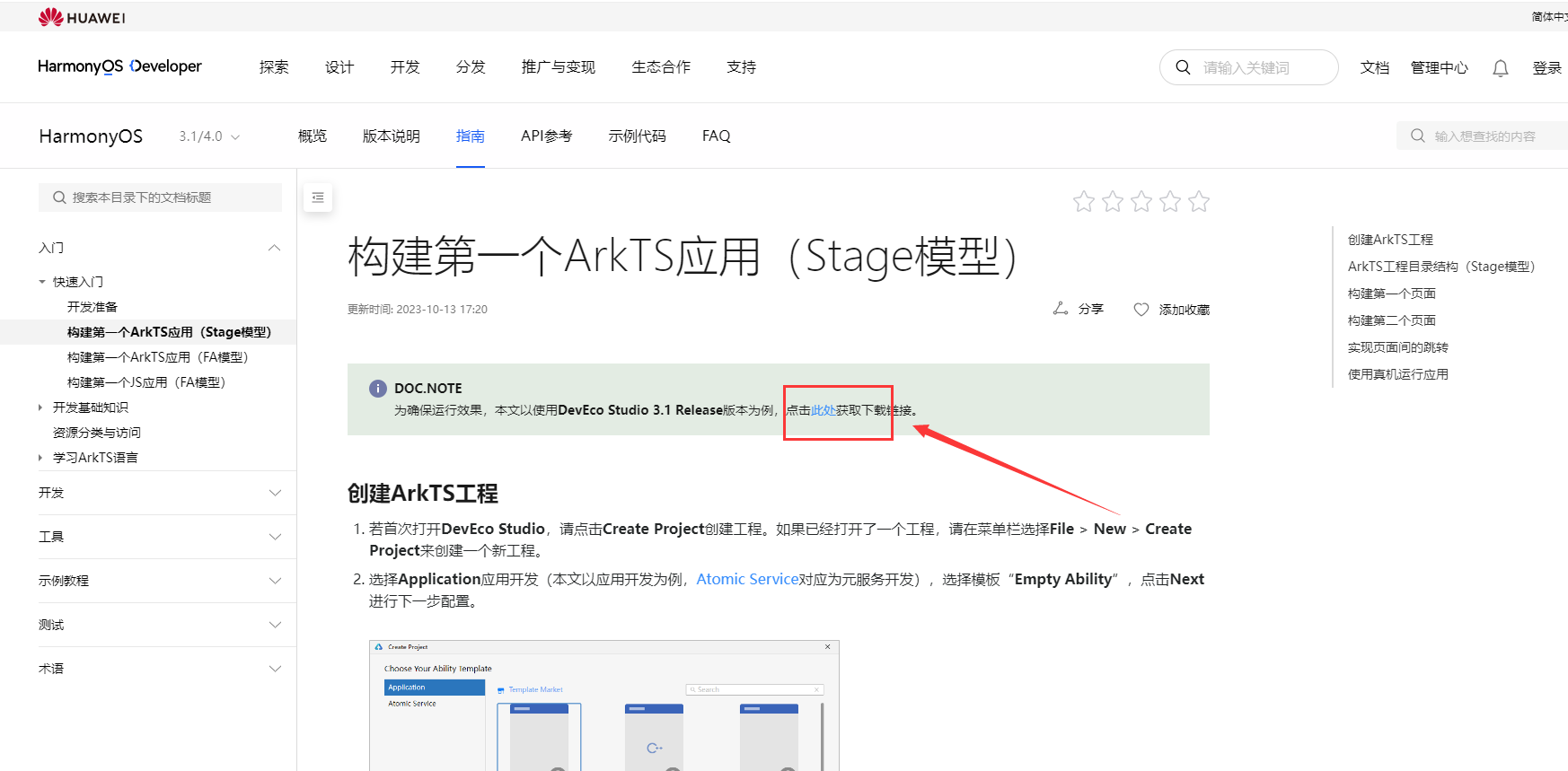Open 构建第一个JS应用（FA模型）
1568x771 pixels.
pyautogui.click(x=146, y=382)
